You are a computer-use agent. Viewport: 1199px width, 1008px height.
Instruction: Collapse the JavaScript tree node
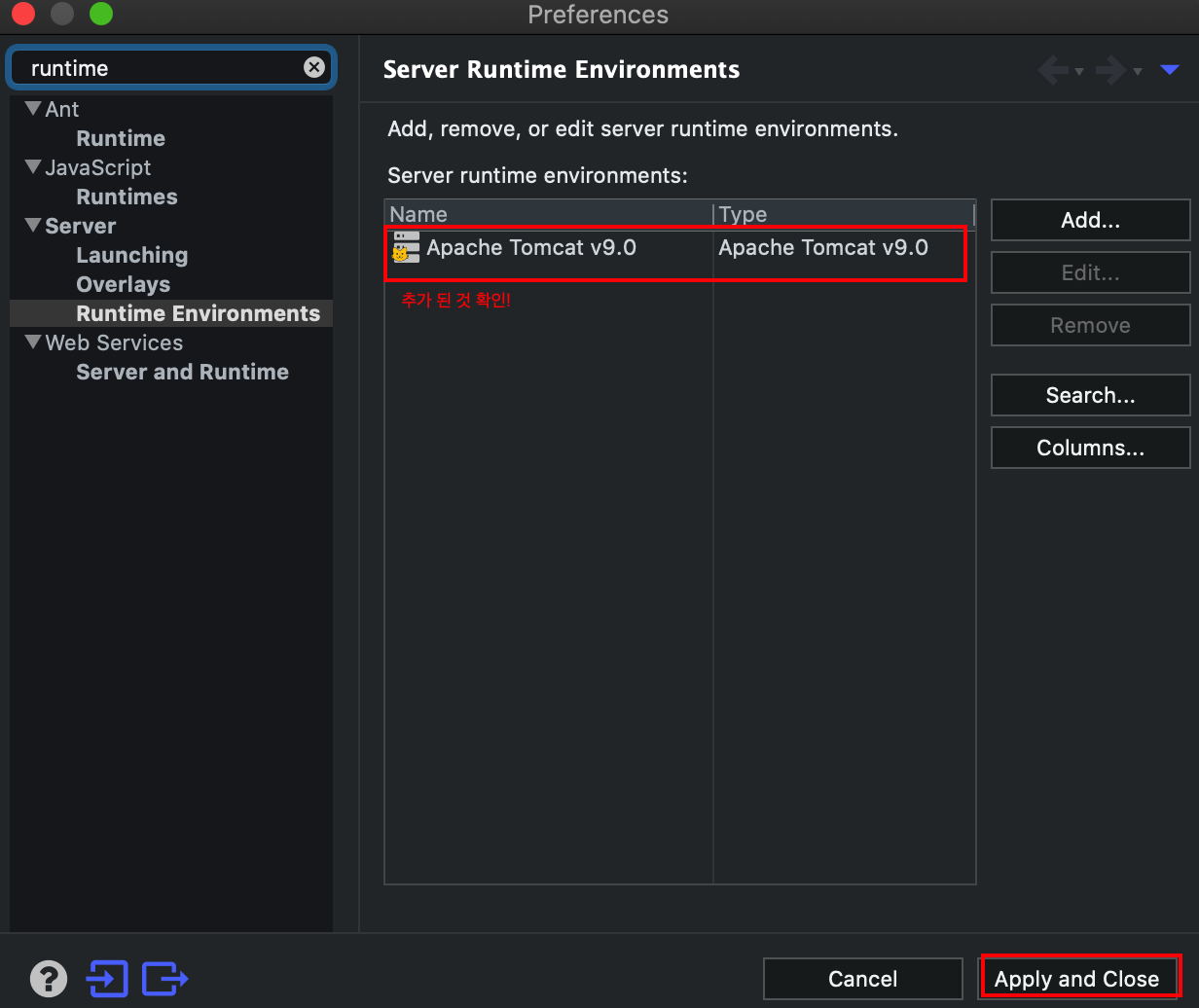pos(33,166)
